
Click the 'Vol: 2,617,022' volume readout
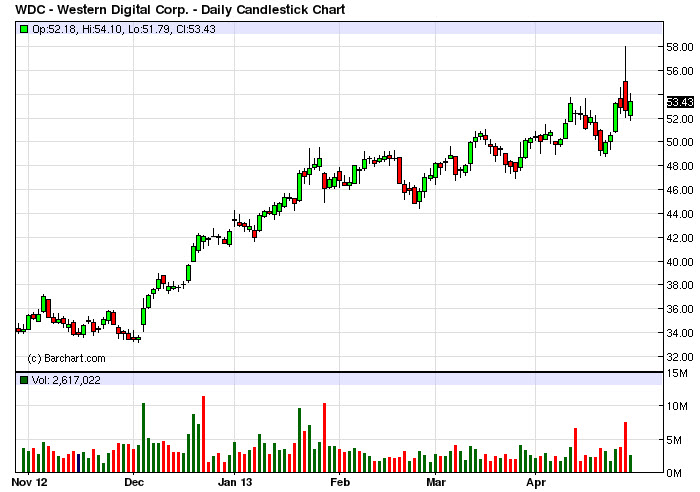pos(66,380)
